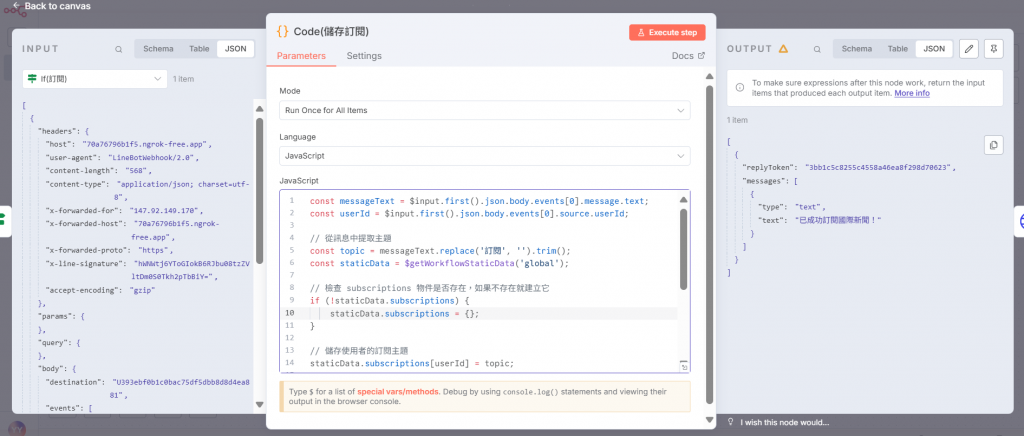Click inside the JavaScript code editor line 10
Viewport: 1024px width, 436px height.
point(483,314)
